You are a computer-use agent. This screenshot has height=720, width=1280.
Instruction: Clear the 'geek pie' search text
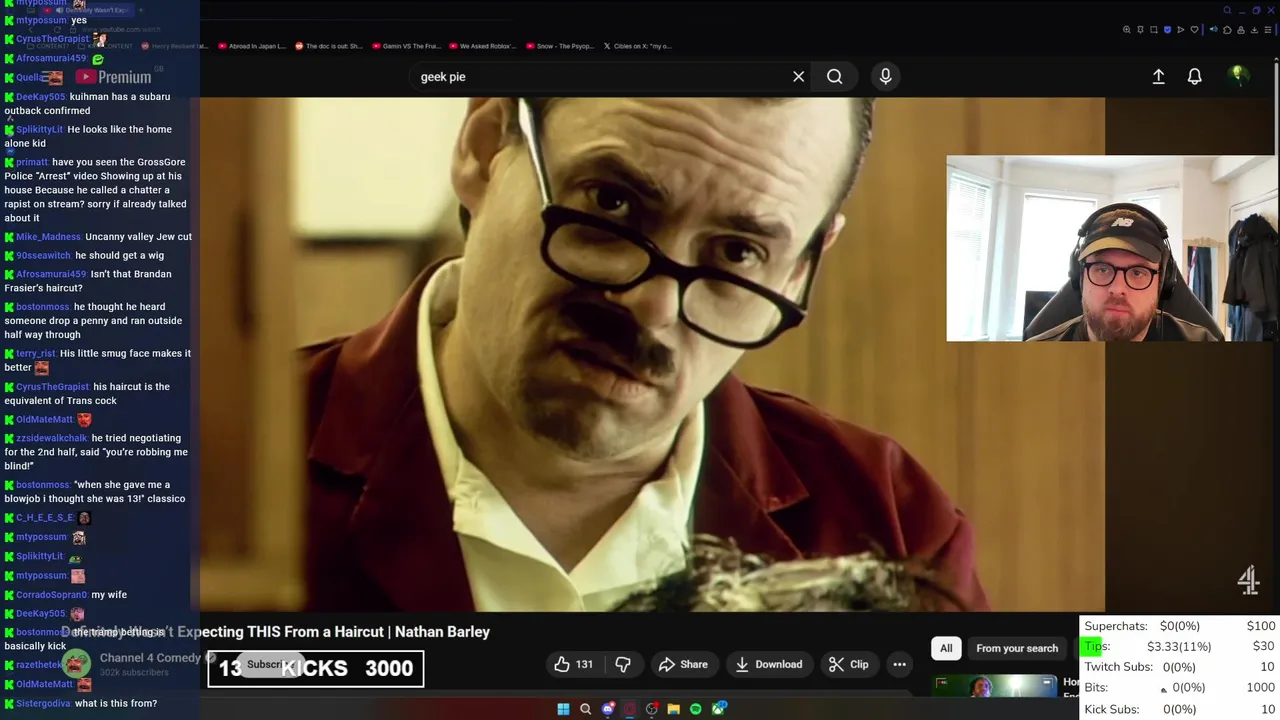[798, 76]
